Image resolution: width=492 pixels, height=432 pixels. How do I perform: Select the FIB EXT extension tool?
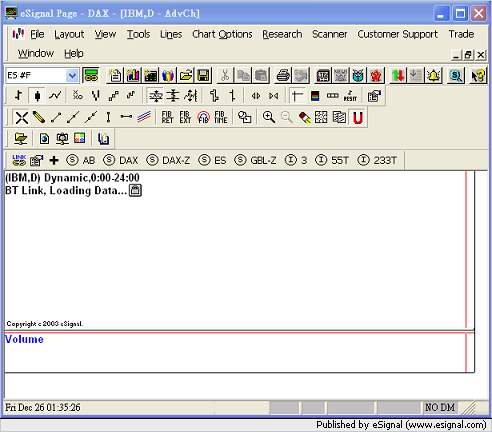[185, 117]
